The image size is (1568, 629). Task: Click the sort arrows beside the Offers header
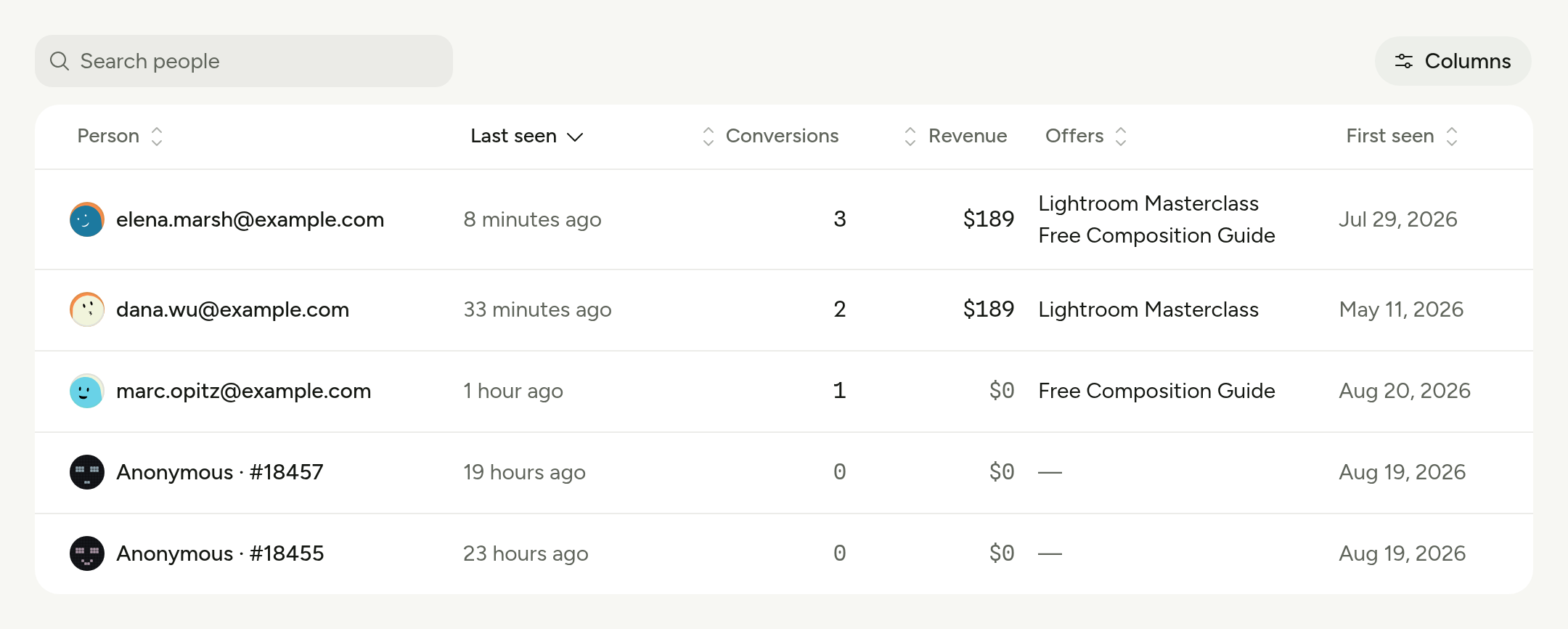point(1121,136)
